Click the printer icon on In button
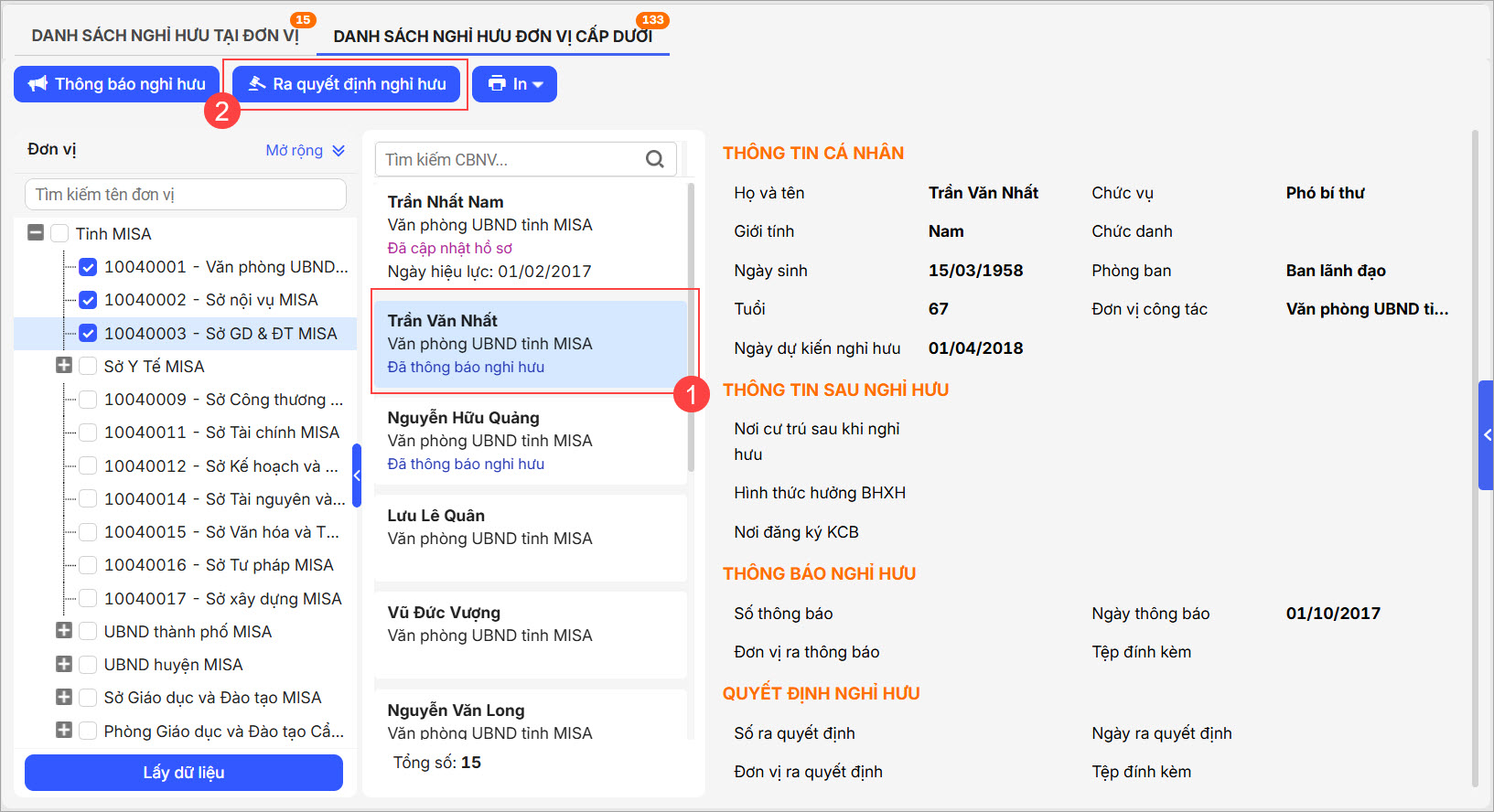1494x812 pixels. [497, 84]
